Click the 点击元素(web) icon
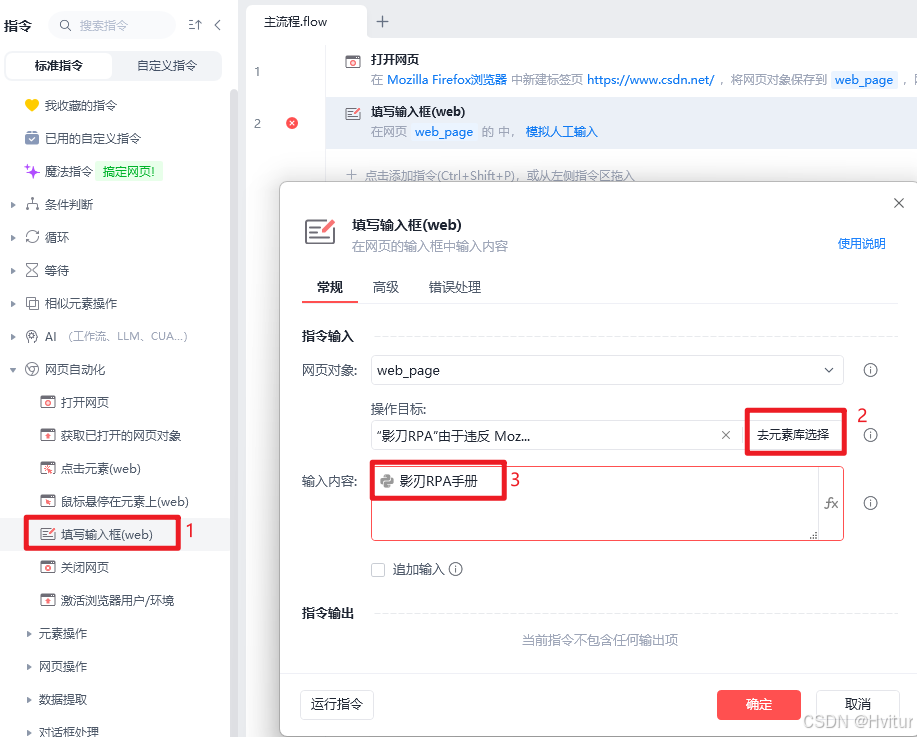 coord(47,468)
